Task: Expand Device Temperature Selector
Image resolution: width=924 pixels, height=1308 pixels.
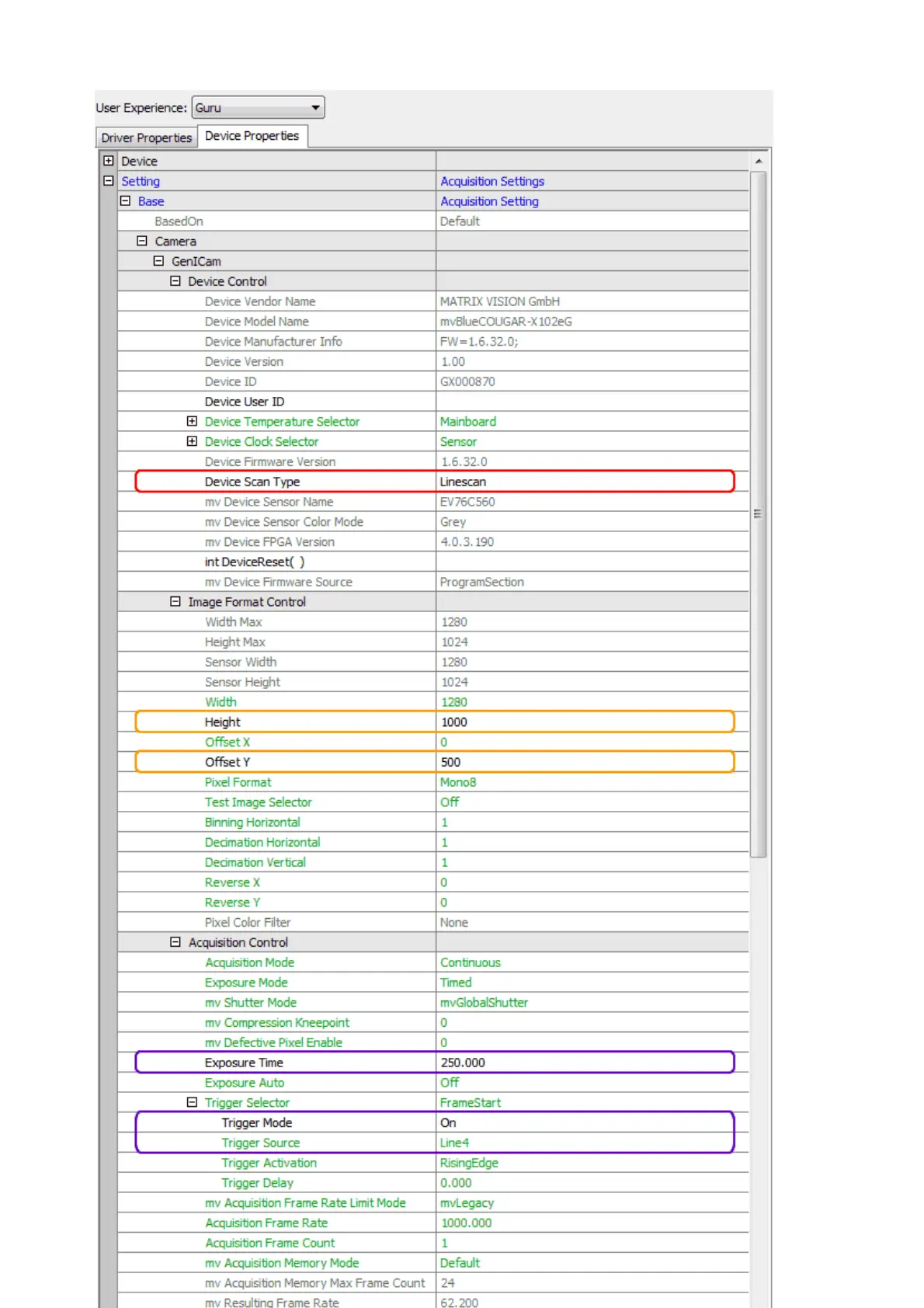Action: pyautogui.click(x=192, y=421)
